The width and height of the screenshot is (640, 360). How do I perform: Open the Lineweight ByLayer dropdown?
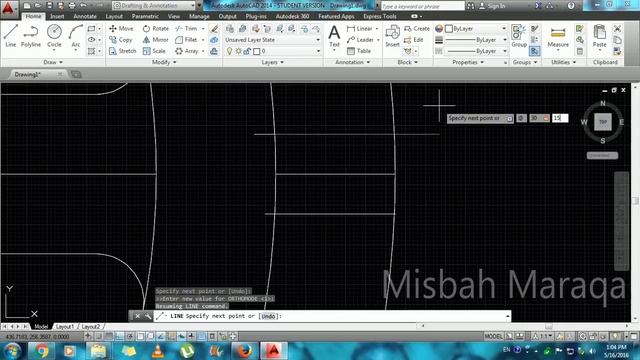[476, 40]
